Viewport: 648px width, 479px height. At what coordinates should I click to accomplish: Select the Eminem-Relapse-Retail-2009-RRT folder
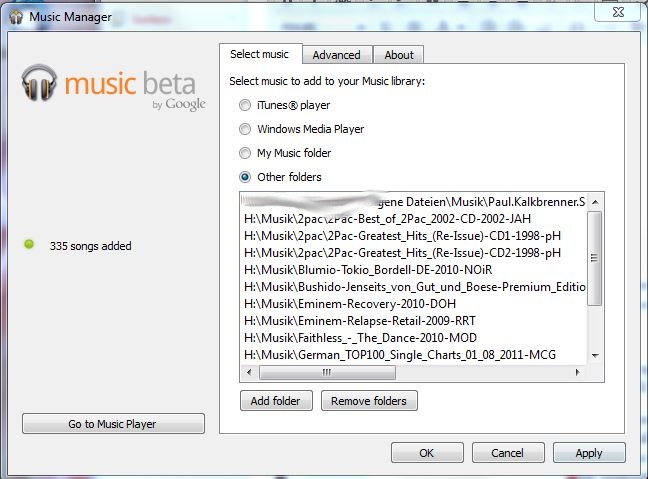tap(413, 321)
